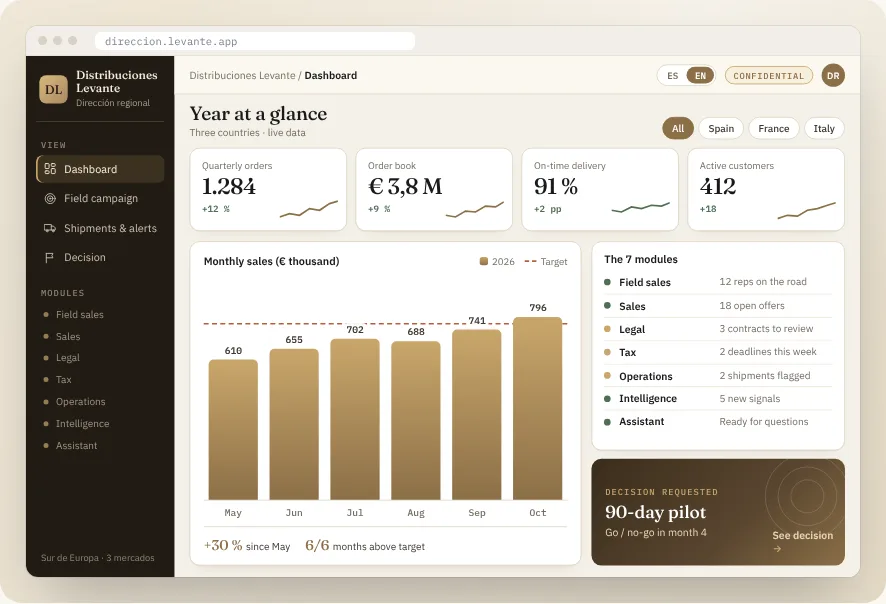Select the EN language option
The image size is (886, 604).
coord(700,76)
